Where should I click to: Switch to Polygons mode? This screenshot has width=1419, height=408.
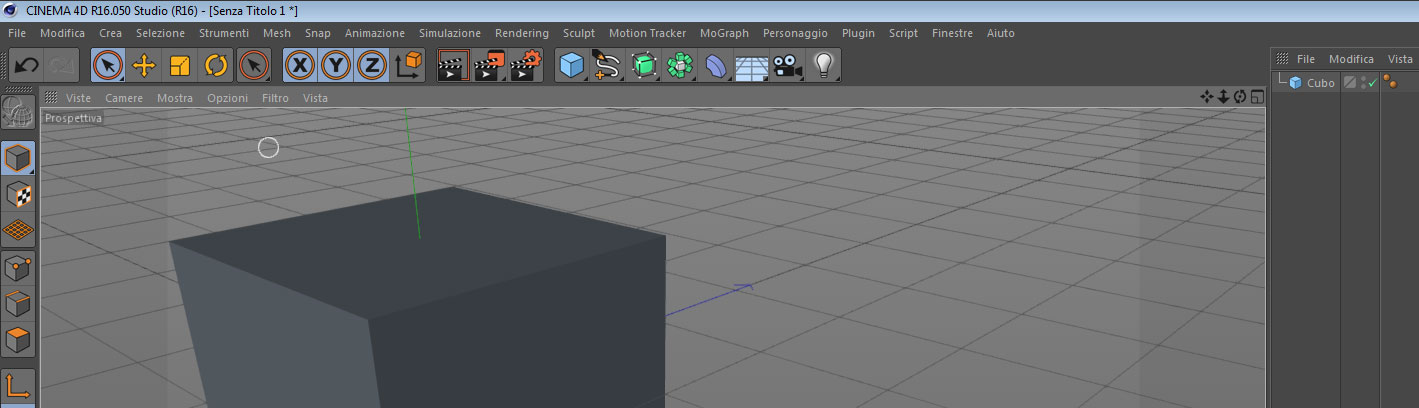[x=19, y=339]
